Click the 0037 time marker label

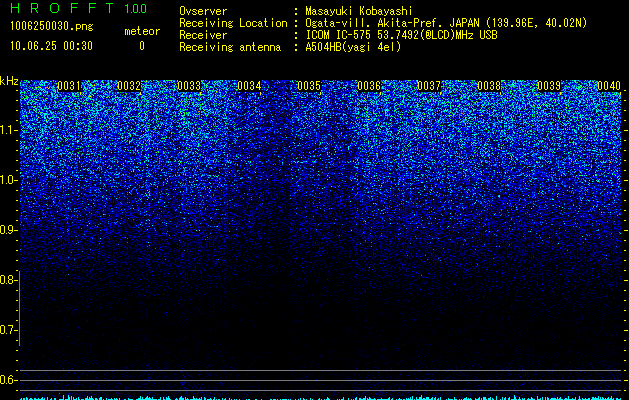coord(429,86)
